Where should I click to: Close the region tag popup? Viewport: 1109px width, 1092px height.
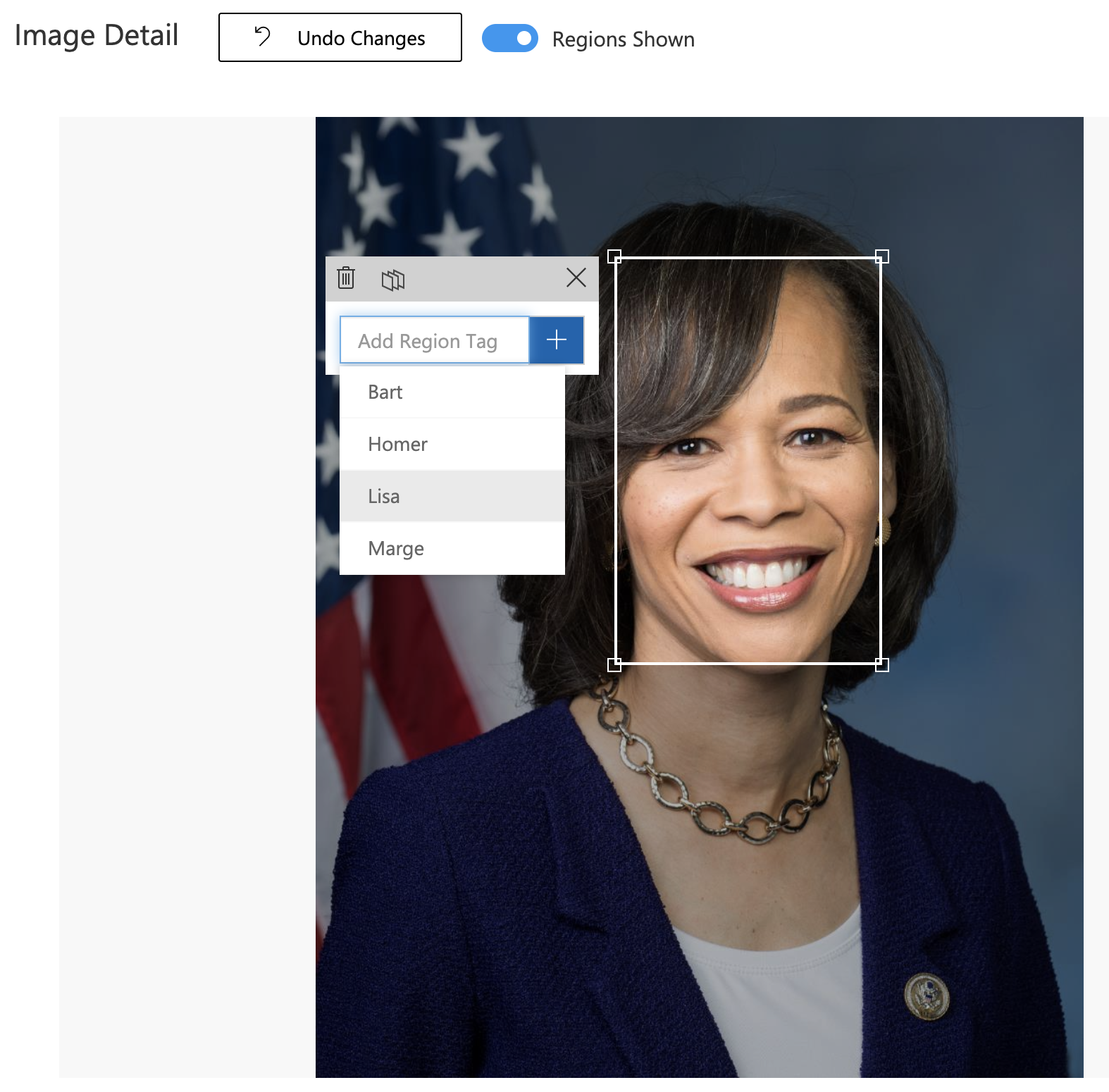click(x=576, y=278)
